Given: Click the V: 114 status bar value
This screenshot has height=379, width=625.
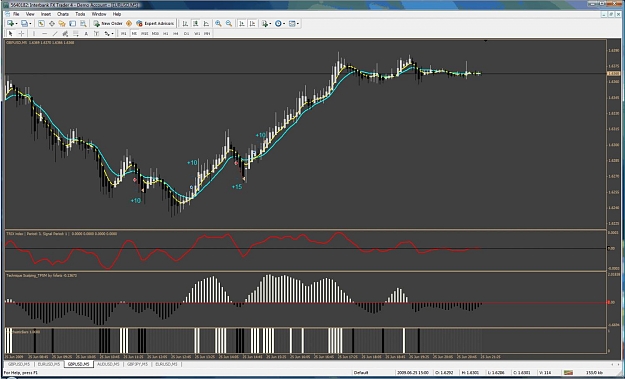Looking at the screenshot, I should [x=545, y=372].
